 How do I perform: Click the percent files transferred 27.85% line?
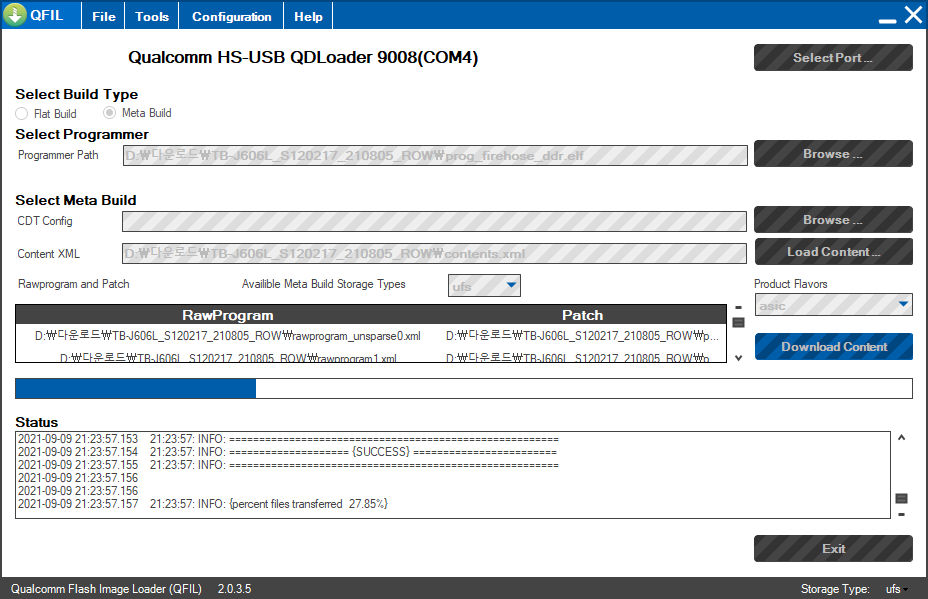point(203,504)
